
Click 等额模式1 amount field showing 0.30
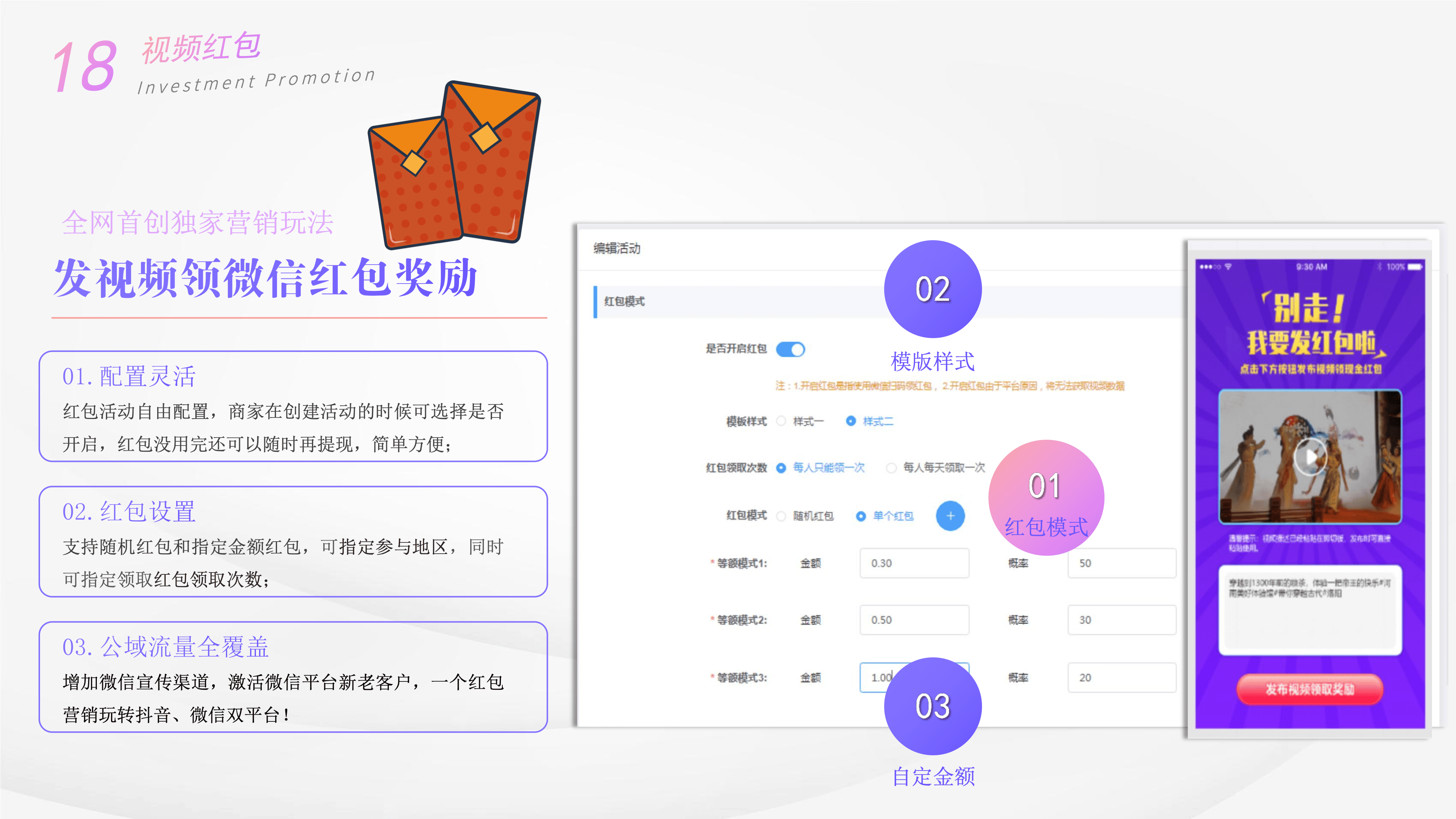coord(914,563)
